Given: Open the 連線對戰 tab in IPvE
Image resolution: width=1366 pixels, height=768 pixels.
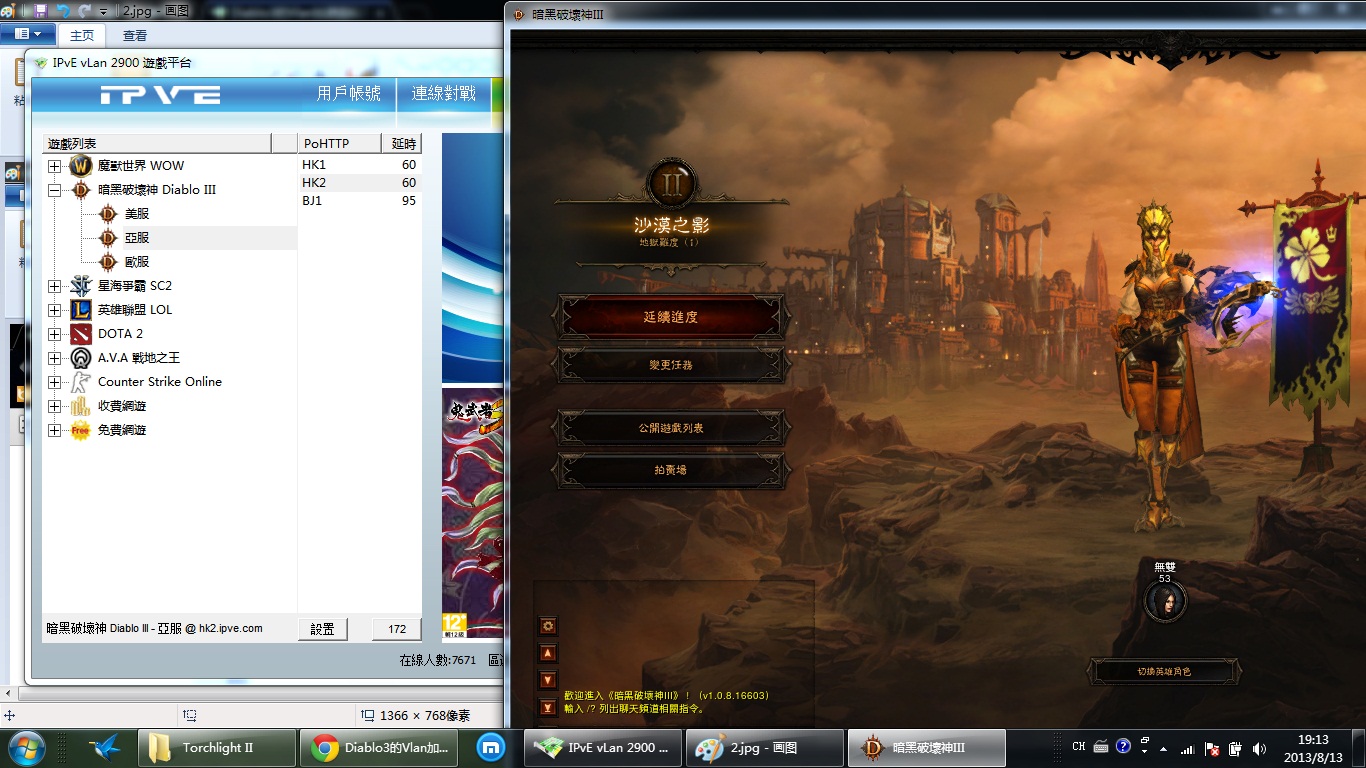Looking at the screenshot, I should [x=444, y=94].
